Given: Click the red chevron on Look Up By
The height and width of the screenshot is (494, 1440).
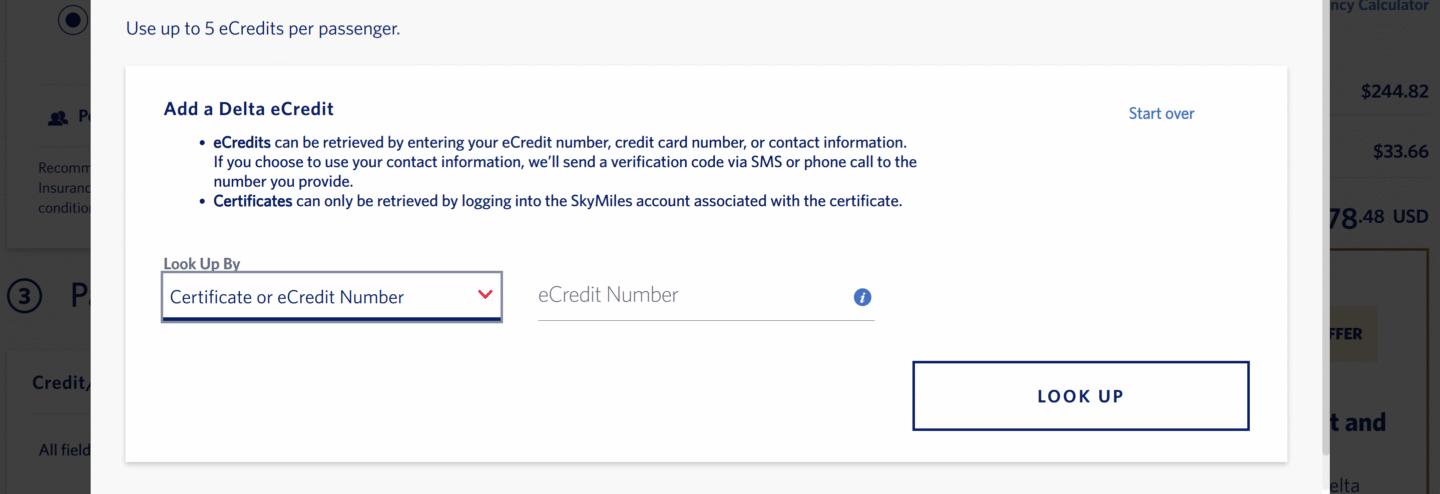Looking at the screenshot, I should click(x=485, y=295).
